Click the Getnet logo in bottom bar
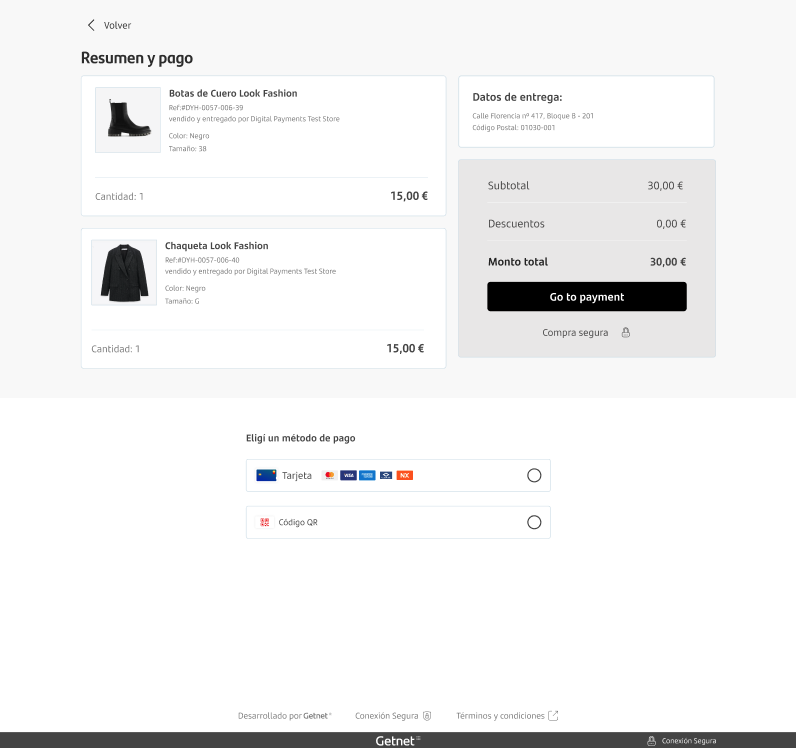Screen dimensions: 796x748 [397, 741]
